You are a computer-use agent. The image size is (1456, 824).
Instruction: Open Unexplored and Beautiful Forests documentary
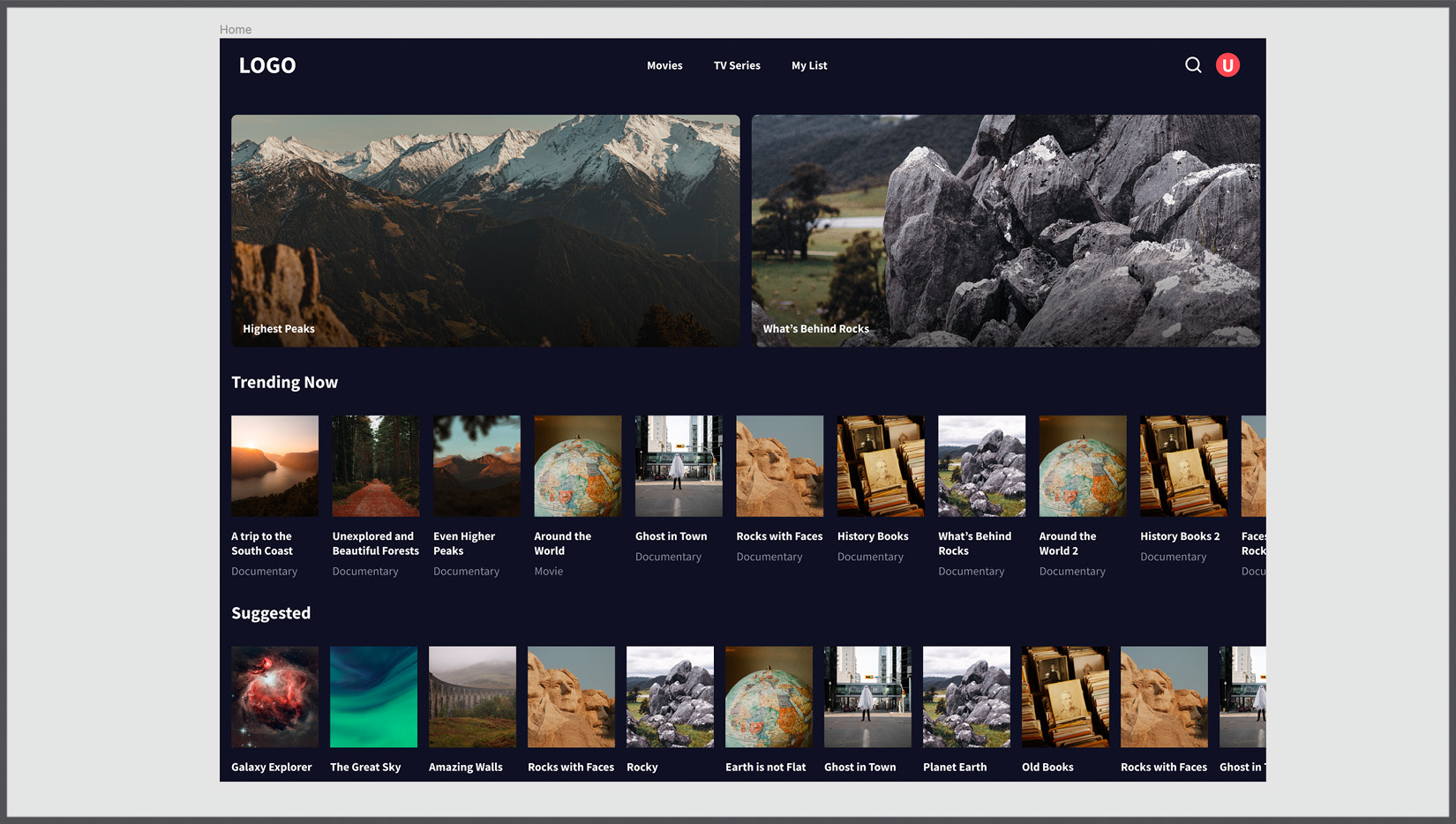pos(375,466)
